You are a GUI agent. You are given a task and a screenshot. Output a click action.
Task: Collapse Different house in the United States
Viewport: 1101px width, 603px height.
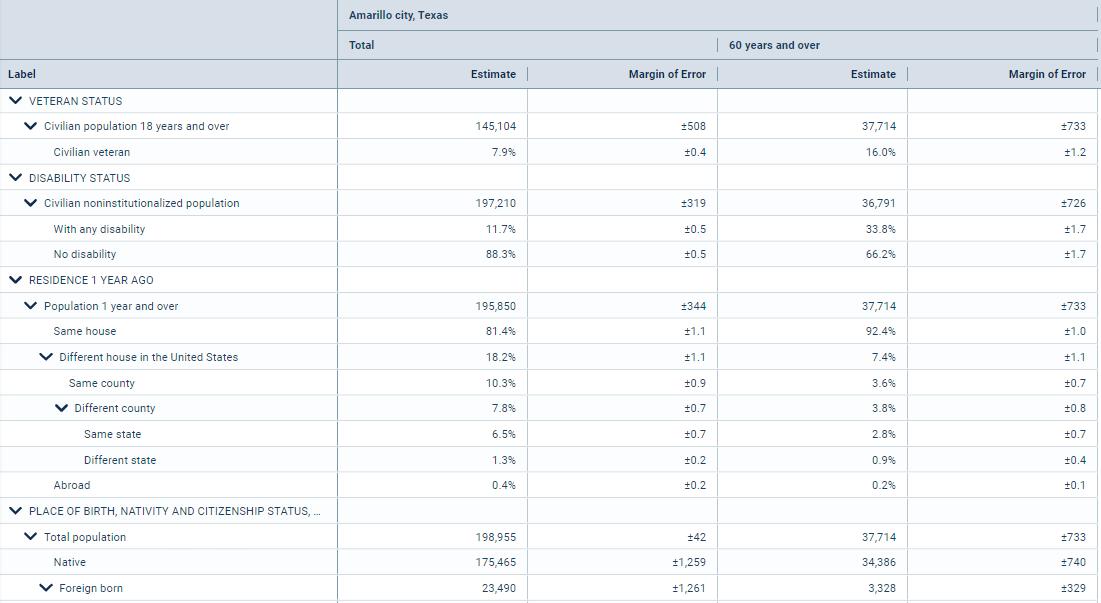point(45,357)
